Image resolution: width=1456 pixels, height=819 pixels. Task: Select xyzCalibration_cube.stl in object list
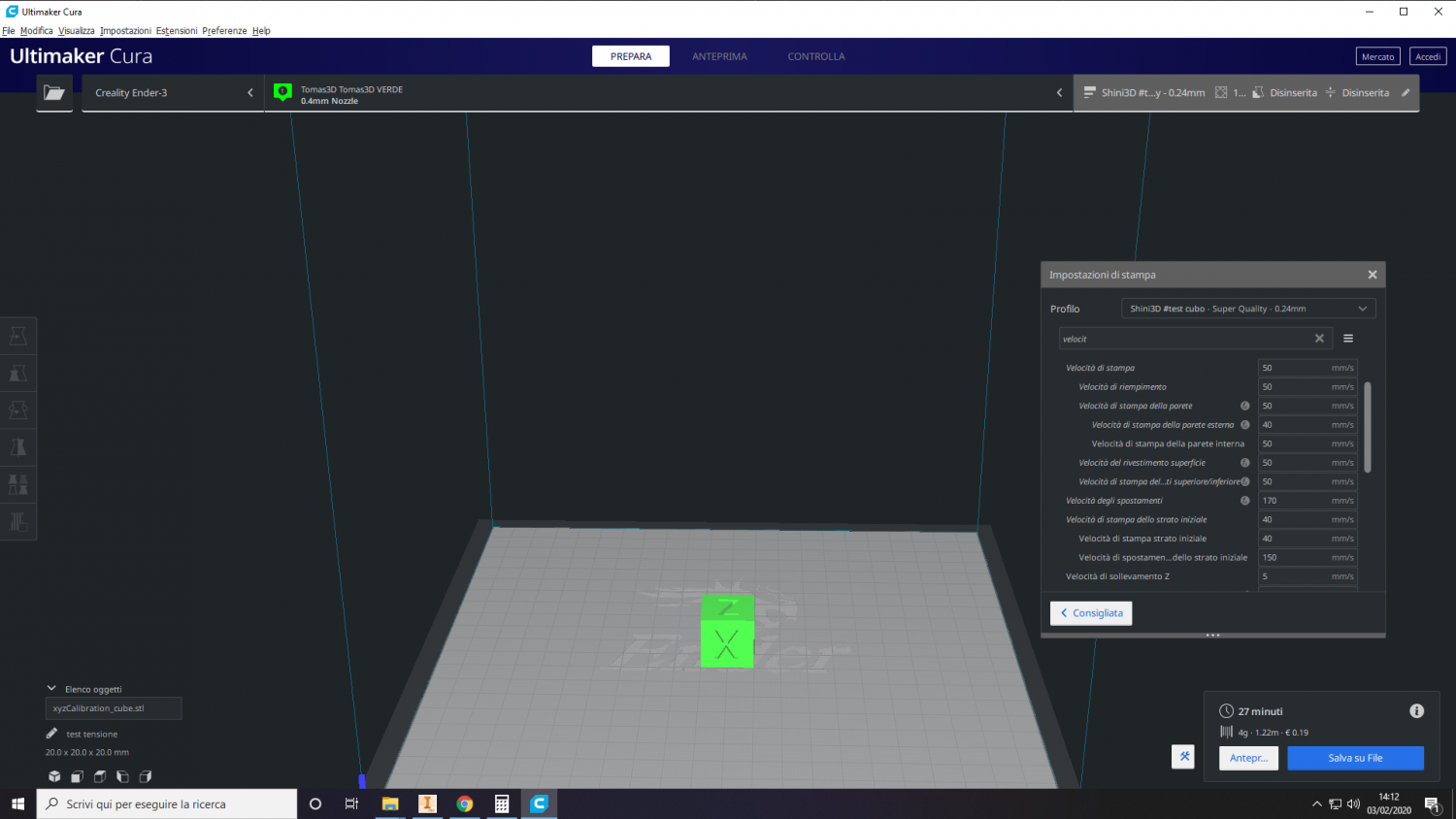(114, 708)
